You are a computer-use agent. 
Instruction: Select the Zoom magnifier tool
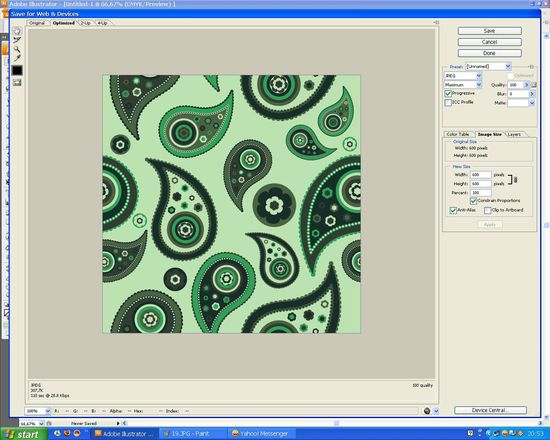click(17, 49)
